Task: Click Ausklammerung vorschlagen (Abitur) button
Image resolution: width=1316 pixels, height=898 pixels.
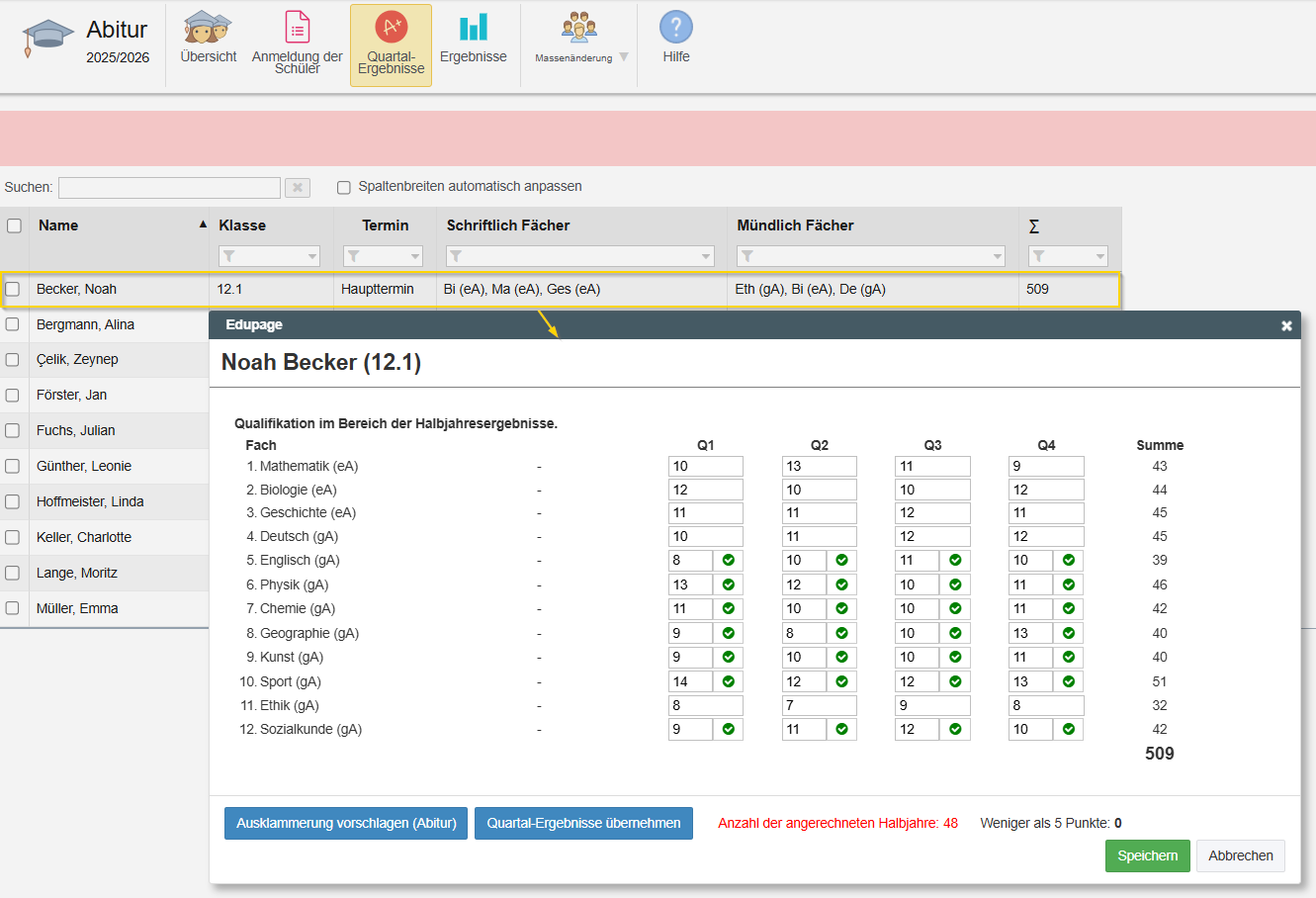Action: [x=346, y=824]
